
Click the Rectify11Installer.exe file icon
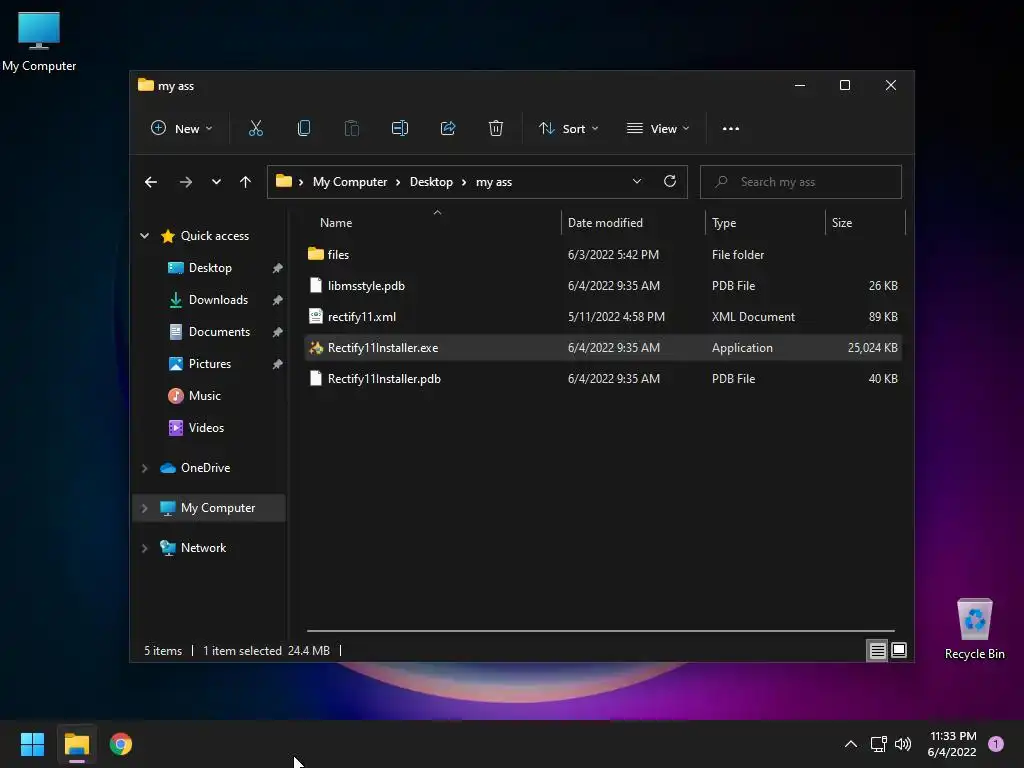tap(316, 348)
